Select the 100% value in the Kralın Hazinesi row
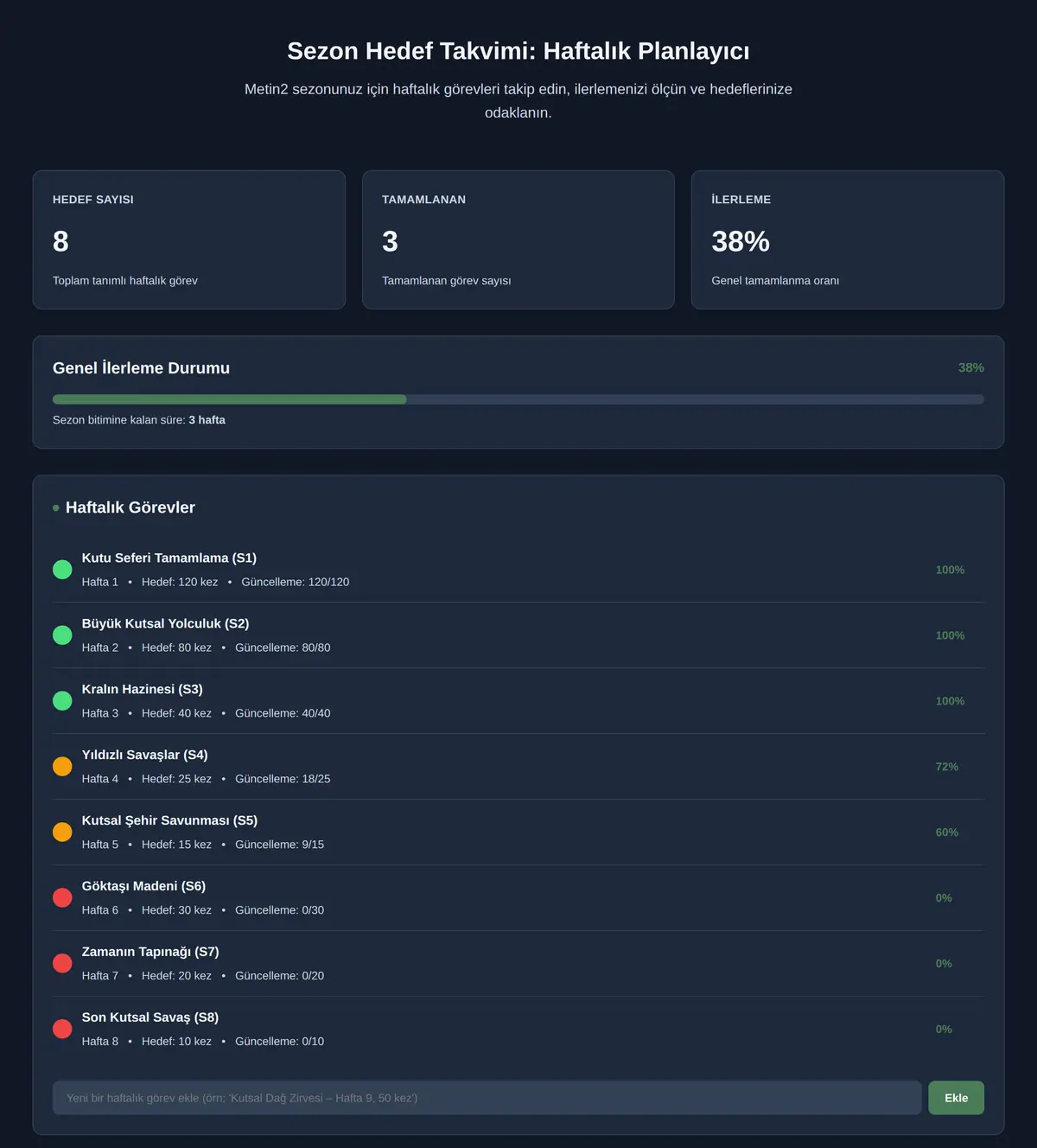 pyautogui.click(x=950, y=701)
